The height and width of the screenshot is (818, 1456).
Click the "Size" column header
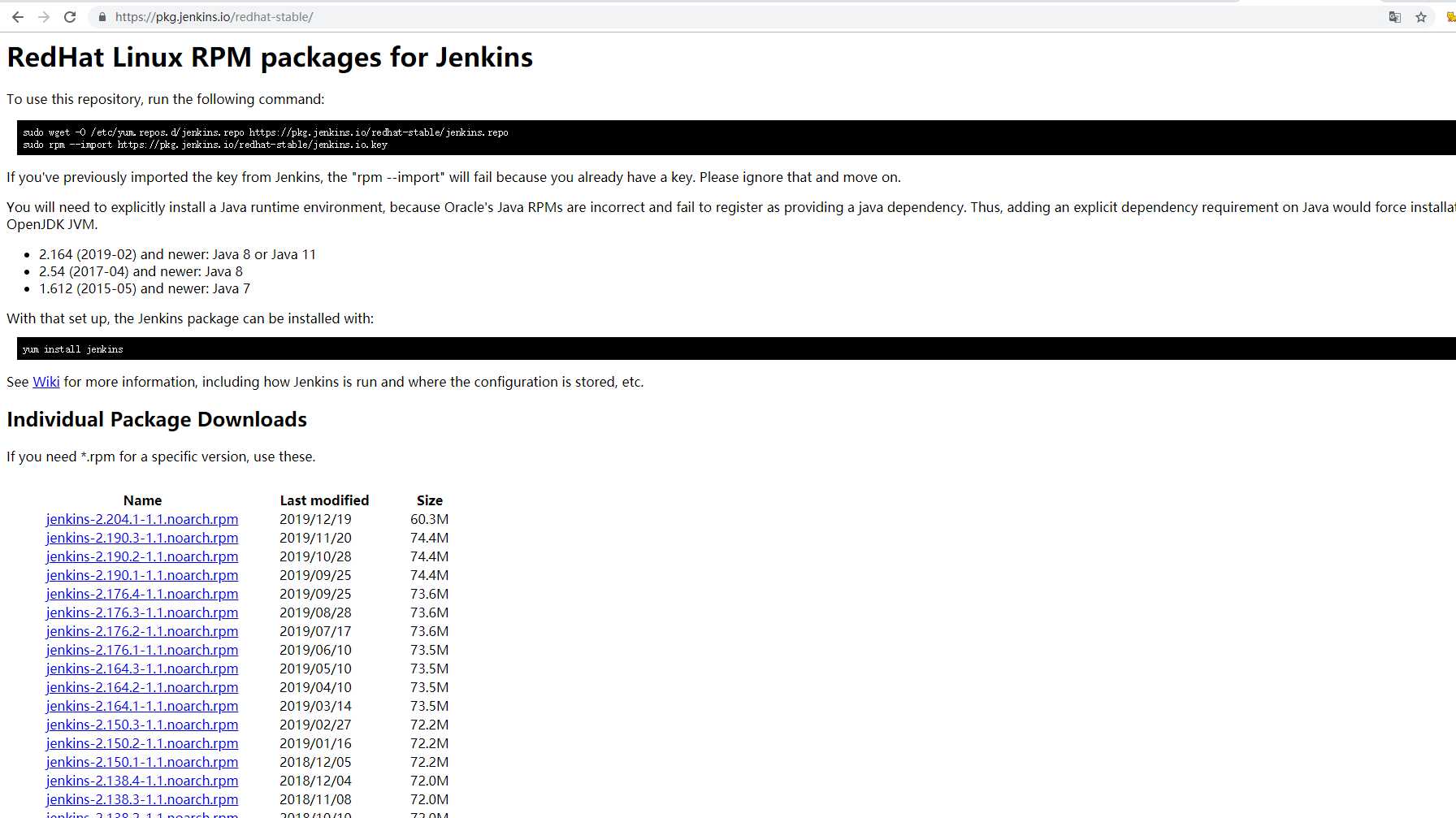(430, 500)
